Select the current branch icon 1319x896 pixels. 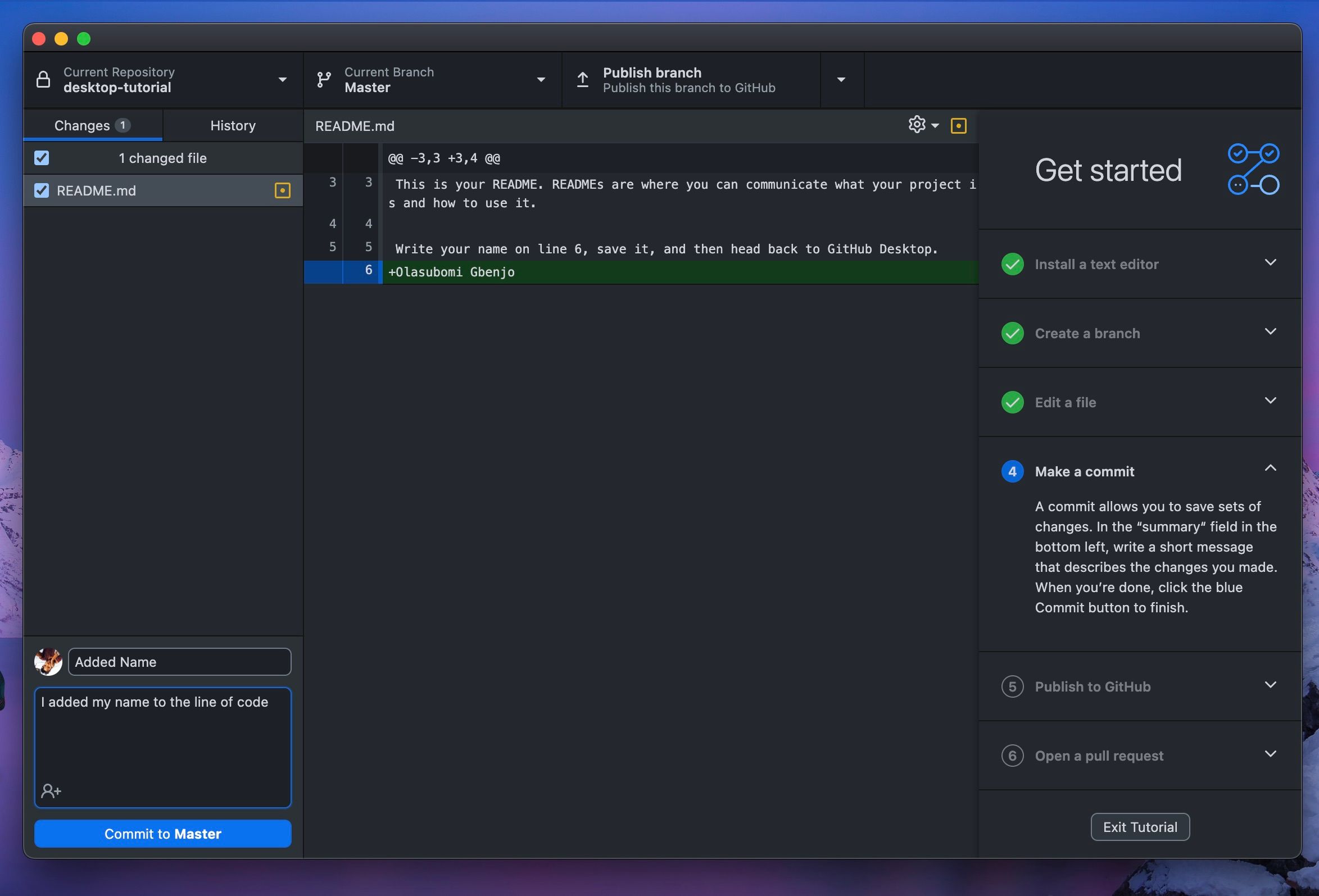(x=324, y=79)
